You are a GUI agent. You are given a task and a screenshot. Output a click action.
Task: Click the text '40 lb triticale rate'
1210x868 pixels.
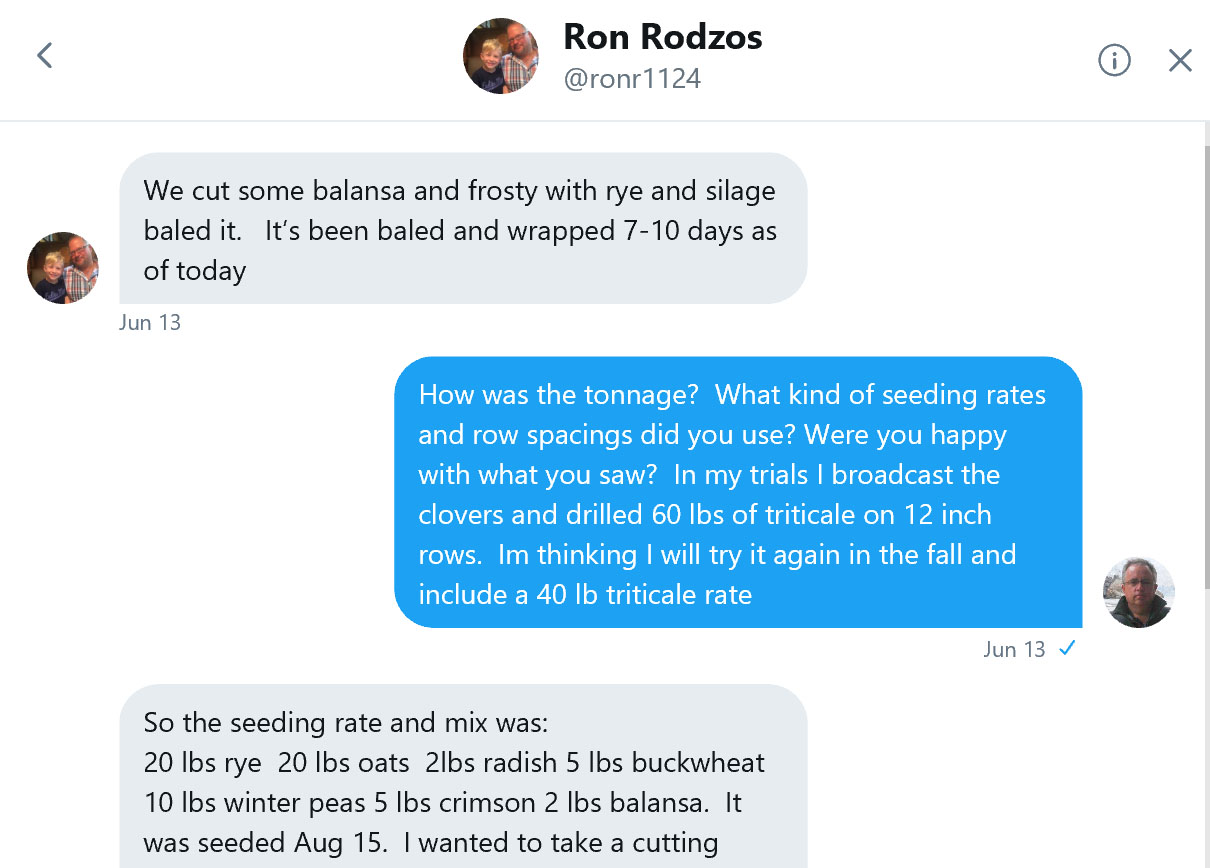tap(644, 595)
